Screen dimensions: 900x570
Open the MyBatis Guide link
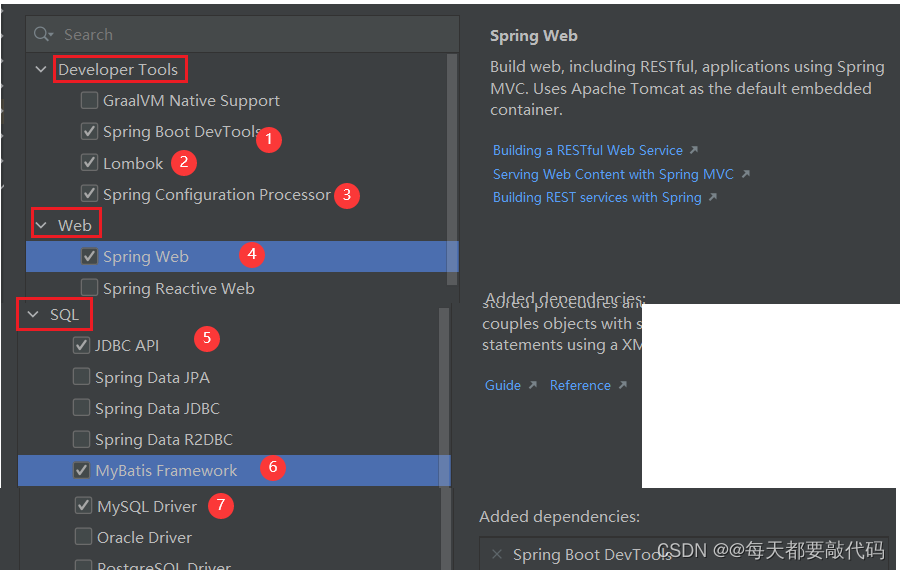(x=503, y=385)
